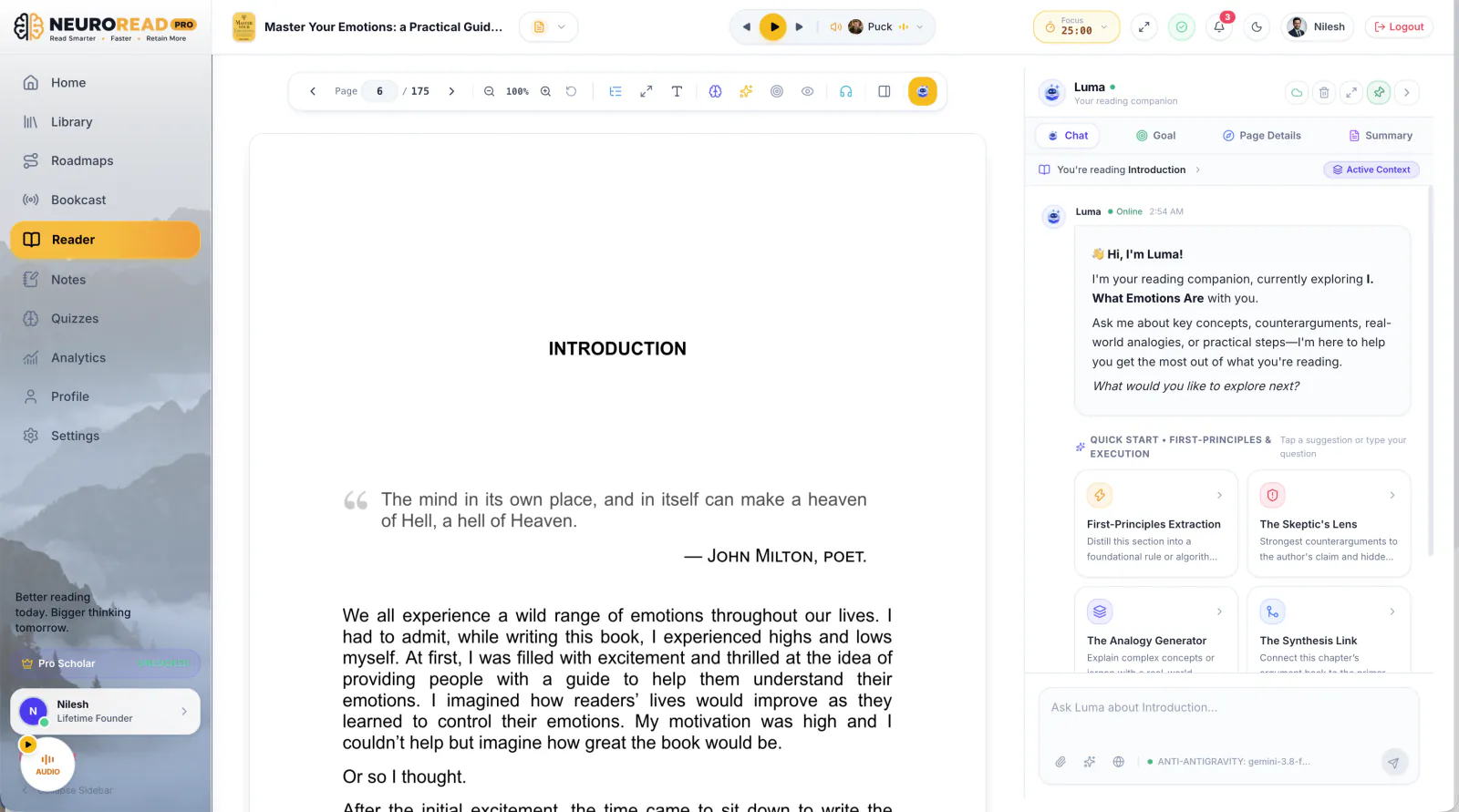Viewport: 1459px width, 812px height.
Task: Expand the Nilesh Lifetime Founder profile card
Action: tap(105, 711)
